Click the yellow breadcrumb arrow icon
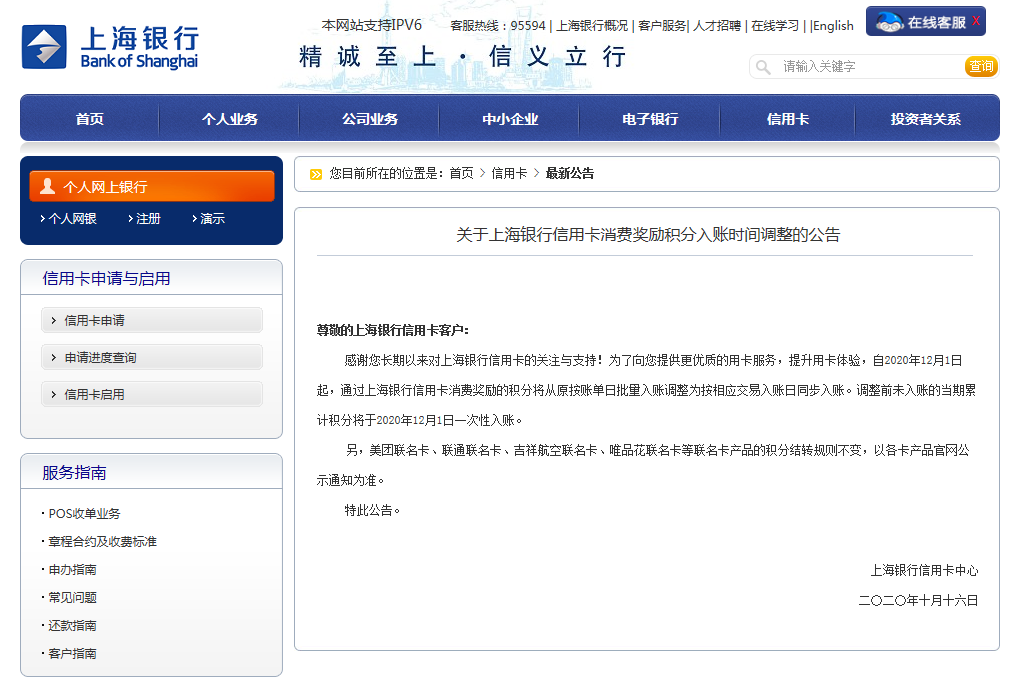 (316, 174)
